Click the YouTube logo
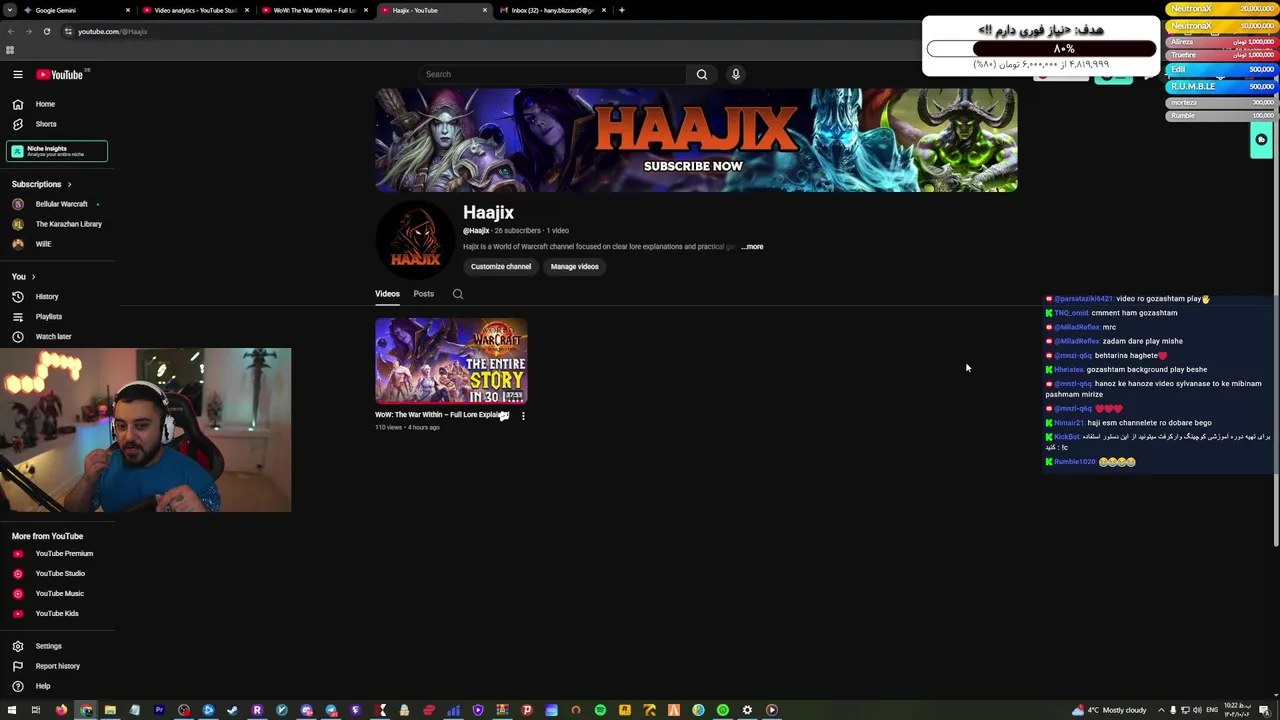1280x720 pixels. (60, 74)
